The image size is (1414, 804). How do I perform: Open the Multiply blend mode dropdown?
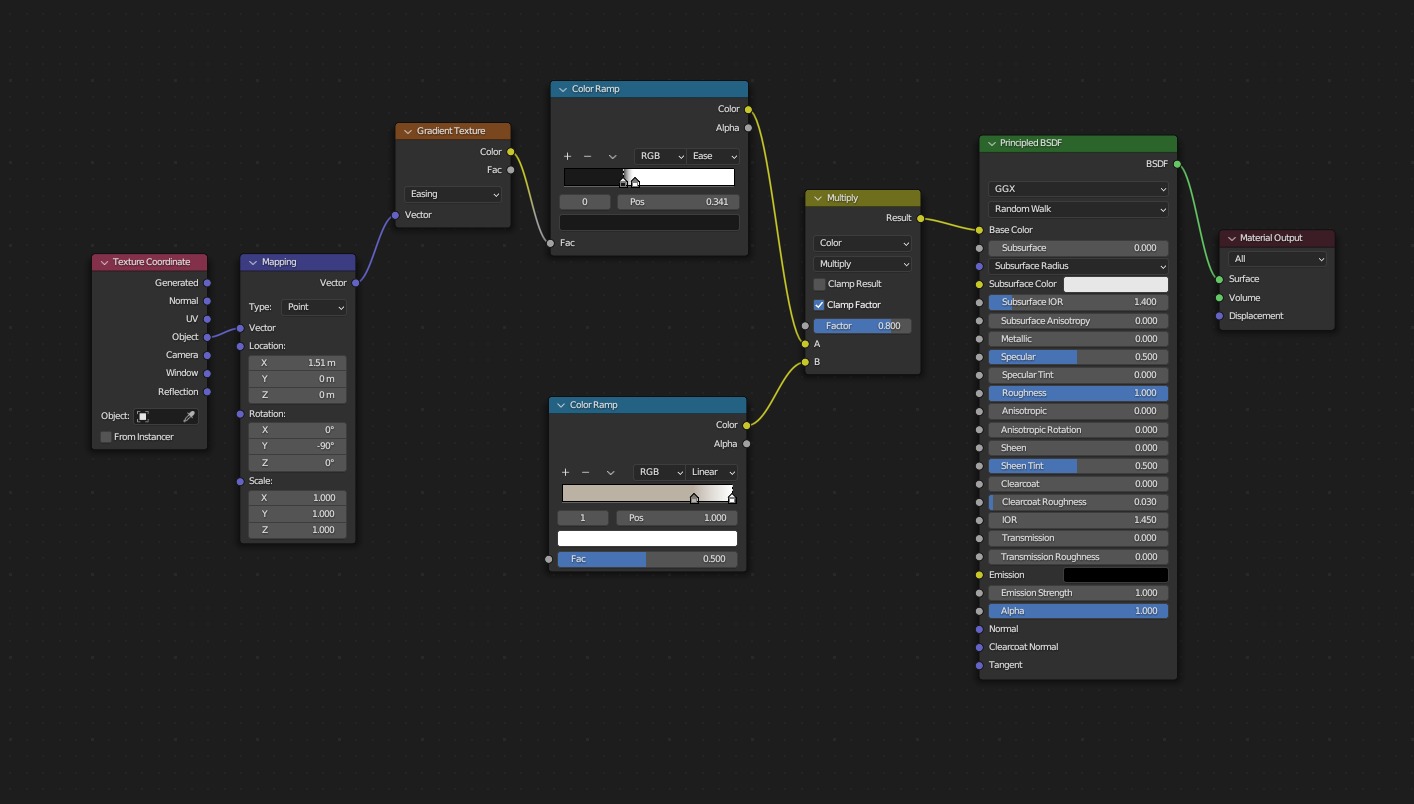[862, 264]
